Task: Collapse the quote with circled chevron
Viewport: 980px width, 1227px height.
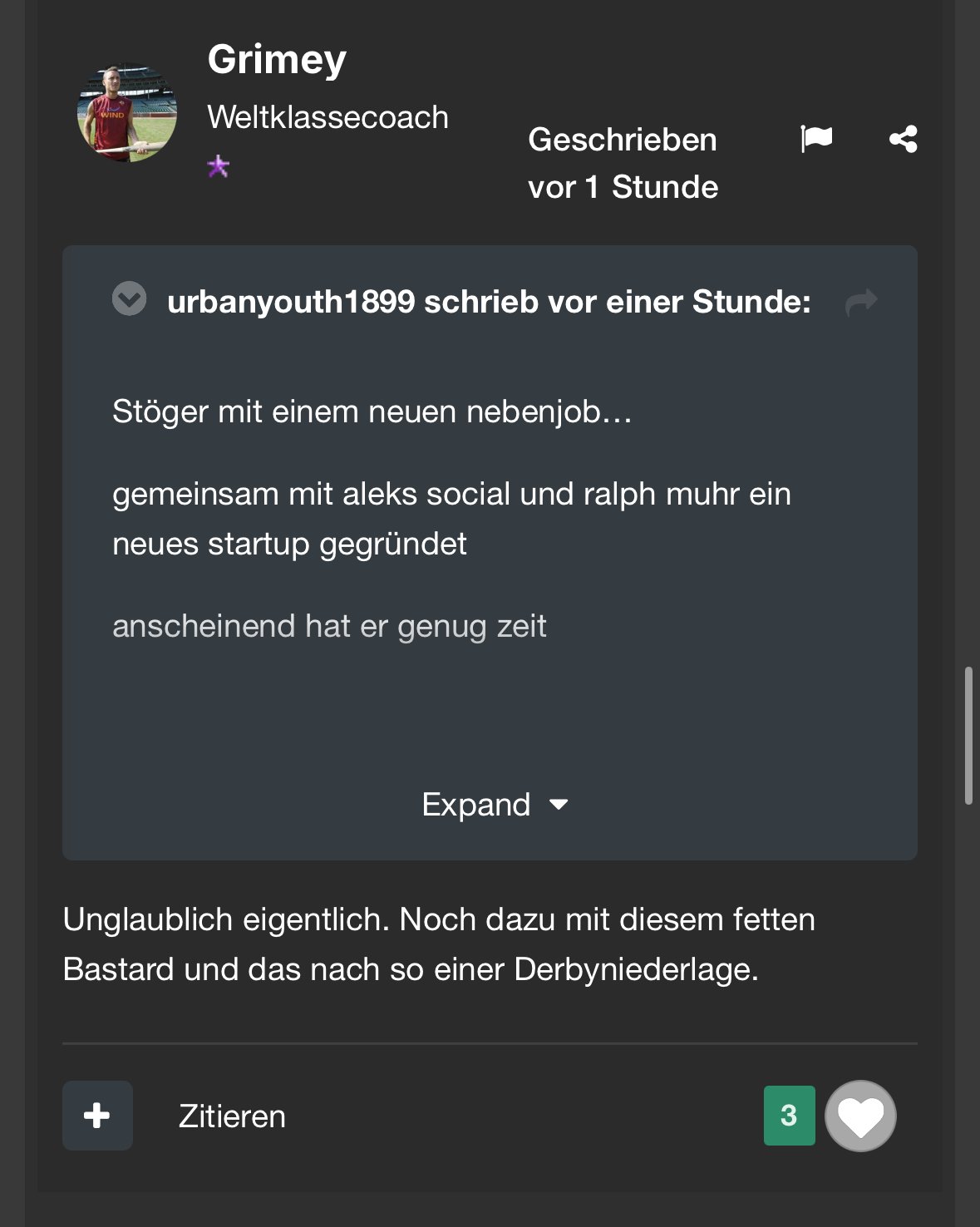Action: (129, 299)
